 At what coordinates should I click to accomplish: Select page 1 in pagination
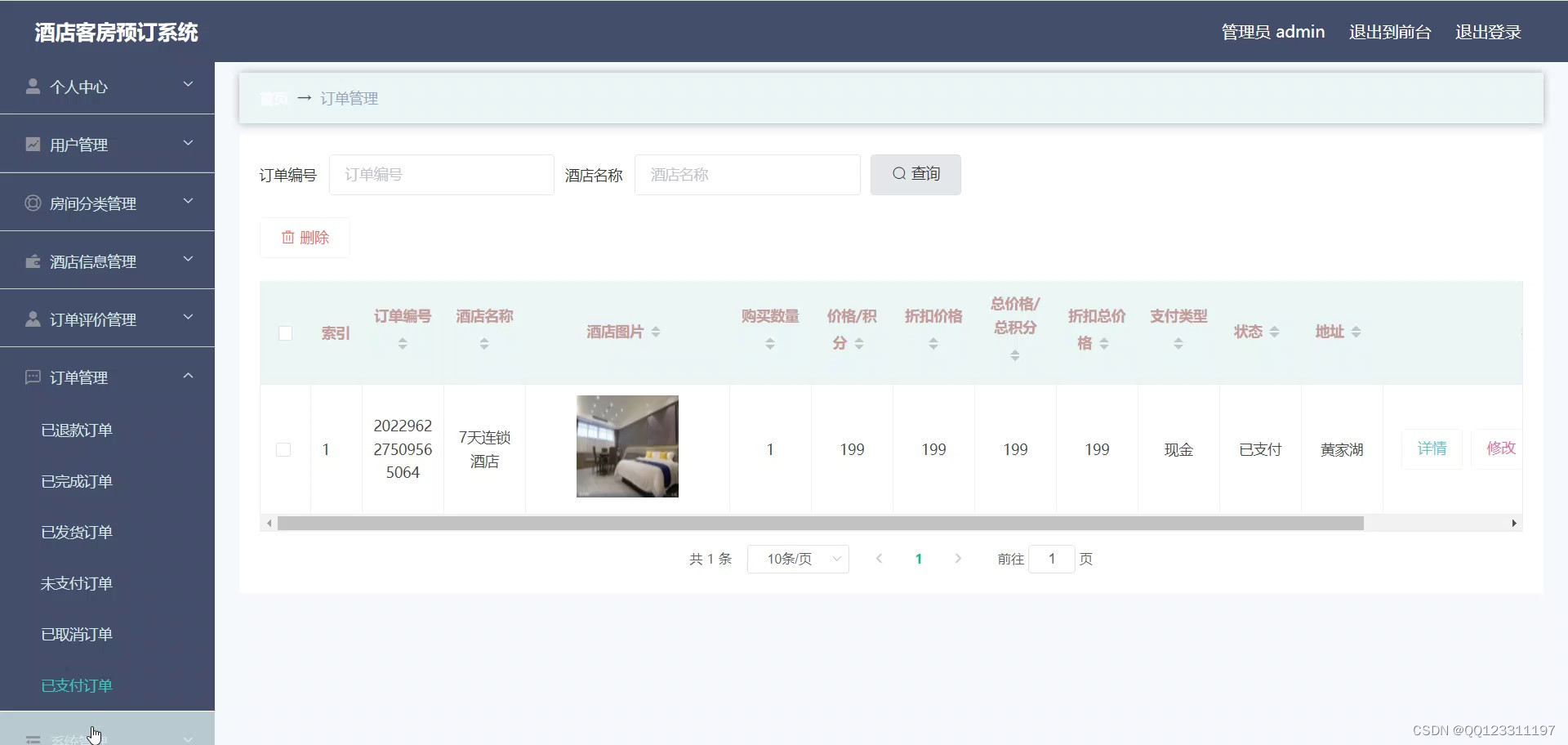pyautogui.click(x=919, y=559)
